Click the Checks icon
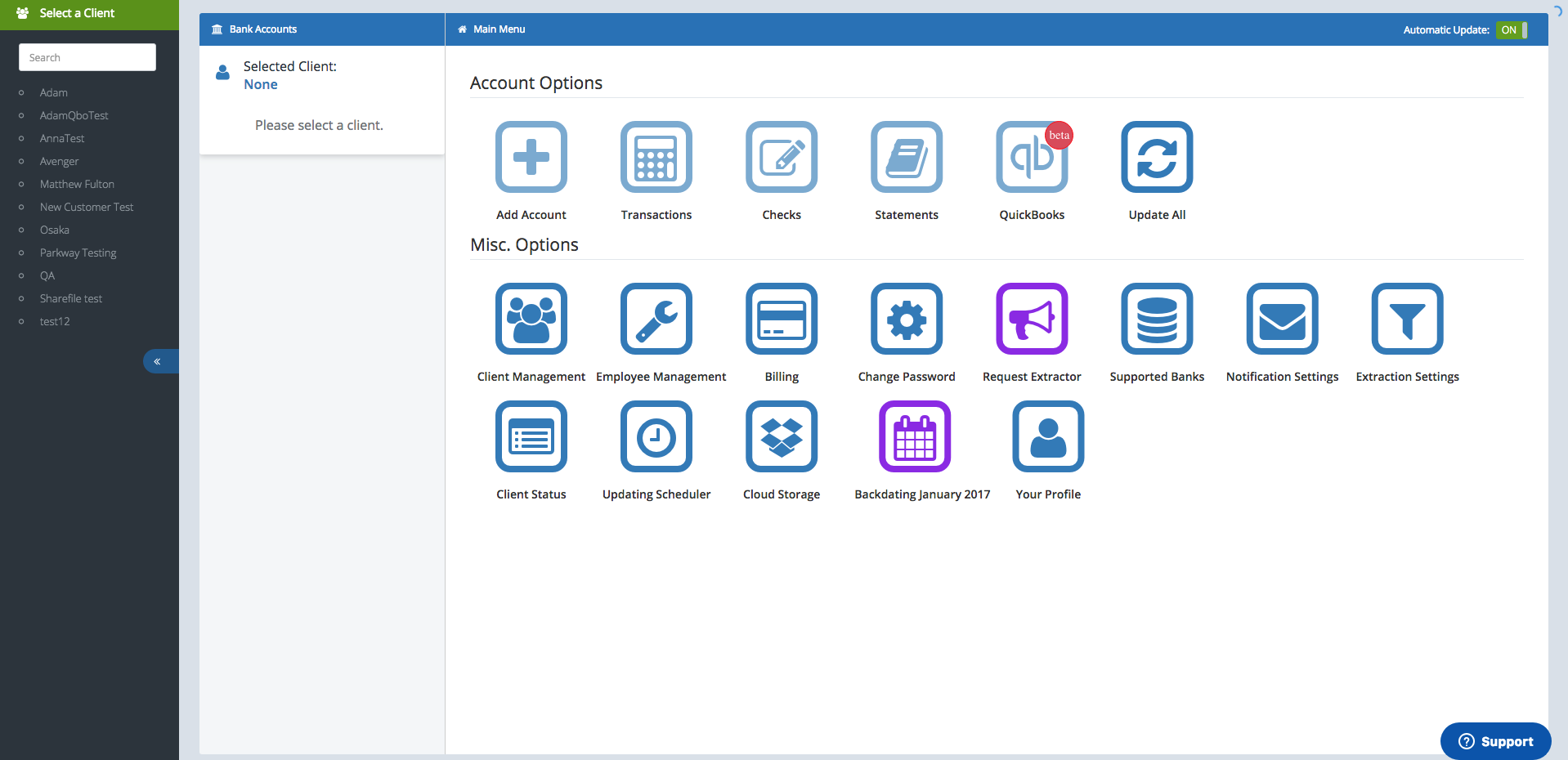1568x760 pixels. 781,157
